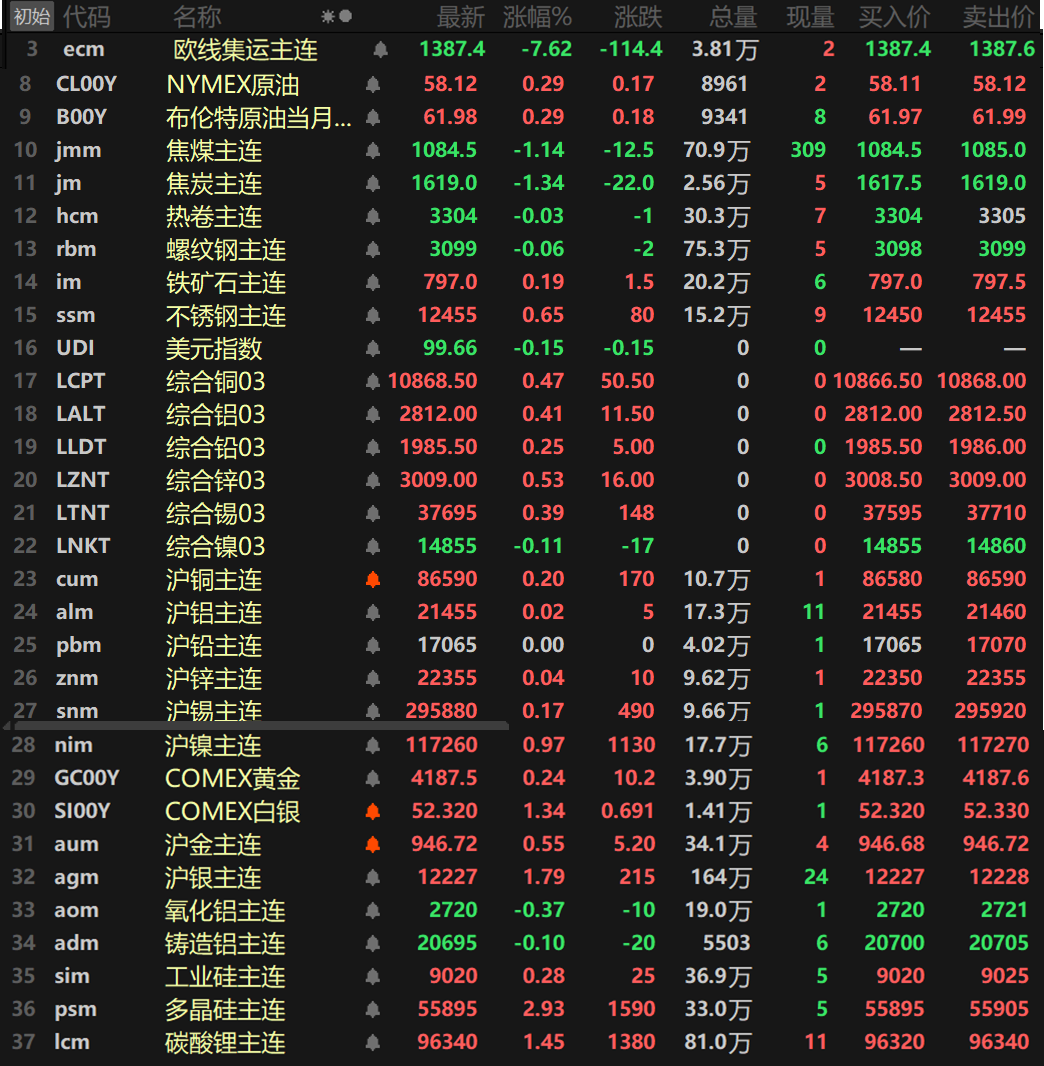The height and width of the screenshot is (1066, 1044).
Task: Click the bell icon for 欧线集运主连
Action: (x=380, y=50)
